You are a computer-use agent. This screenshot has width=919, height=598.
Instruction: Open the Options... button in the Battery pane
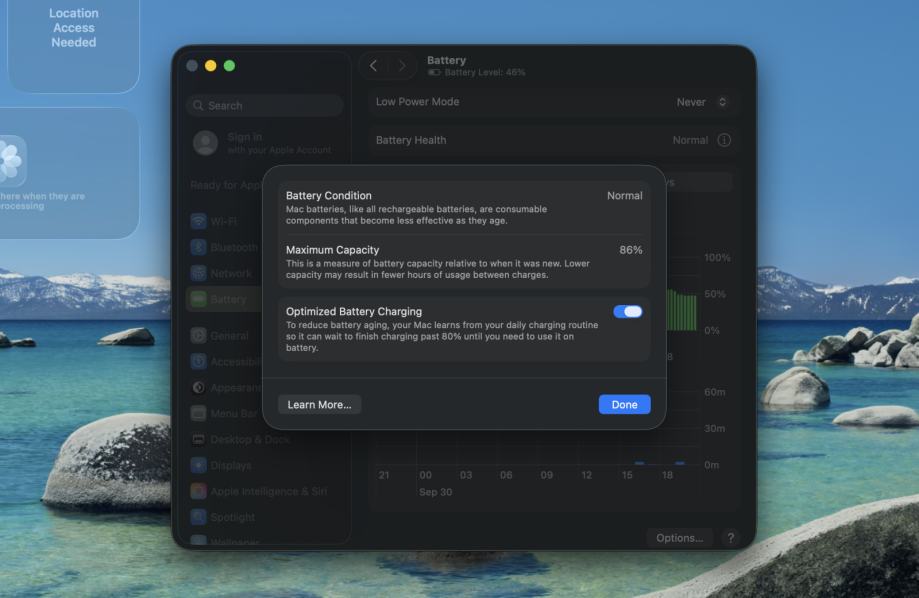click(679, 538)
